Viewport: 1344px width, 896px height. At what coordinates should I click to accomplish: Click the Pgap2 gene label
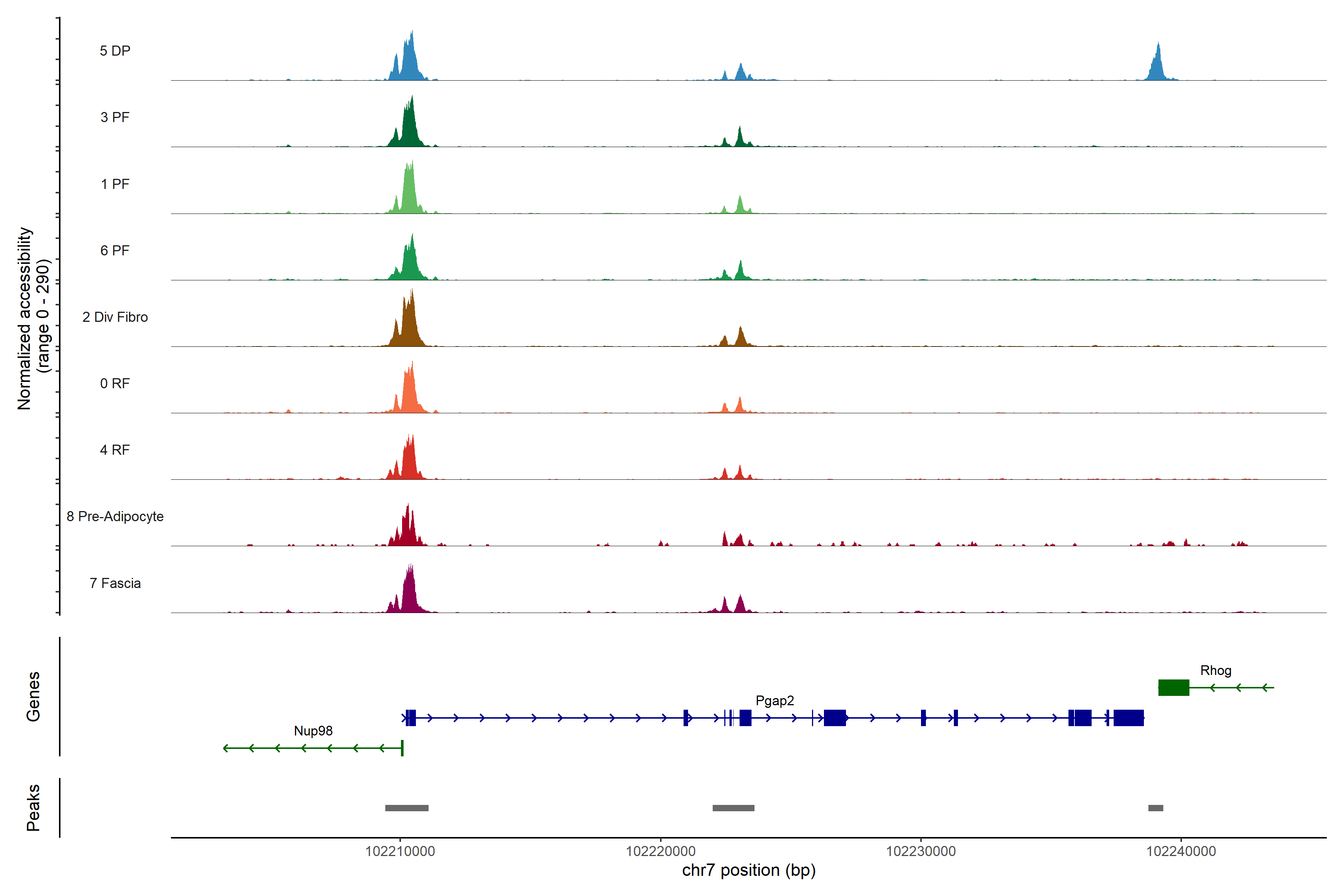click(x=774, y=701)
